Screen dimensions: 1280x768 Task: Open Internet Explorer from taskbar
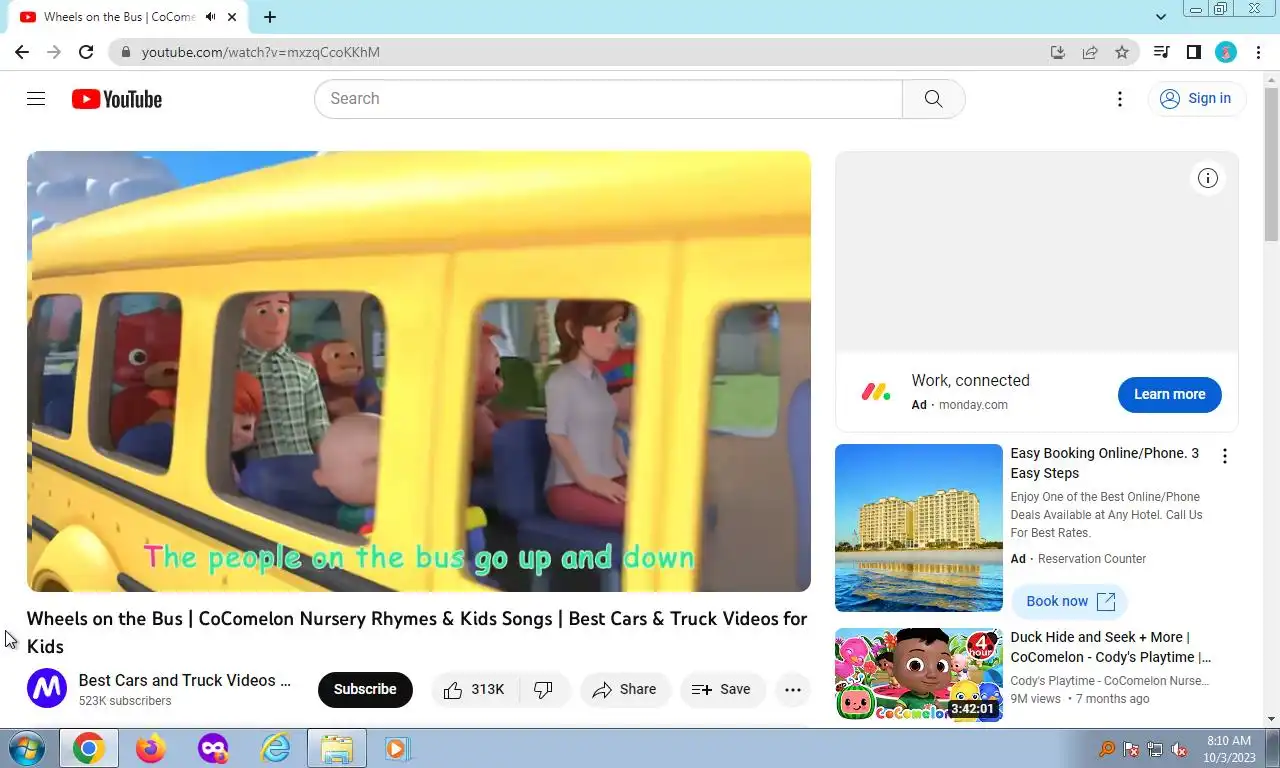275,748
